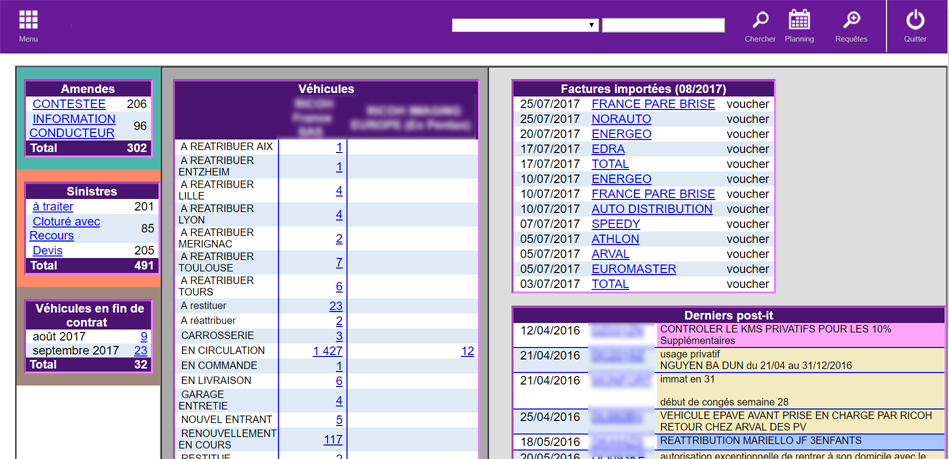The width and height of the screenshot is (949, 459).
Task: Open A REATRIBUER AIX vehicle count
Action: [x=340, y=147]
